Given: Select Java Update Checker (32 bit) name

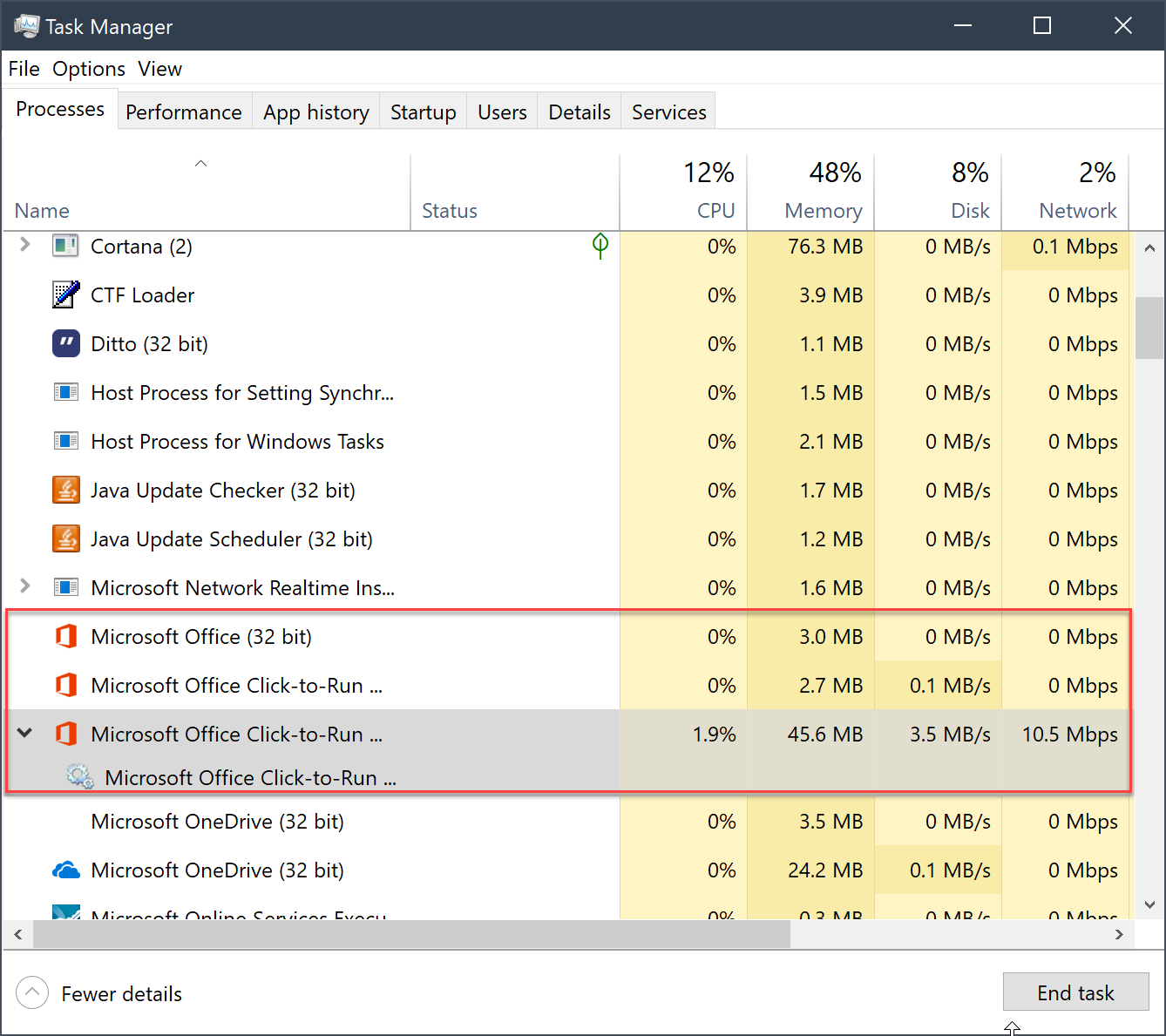Looking at the screenshot, I should pos(222,491).
